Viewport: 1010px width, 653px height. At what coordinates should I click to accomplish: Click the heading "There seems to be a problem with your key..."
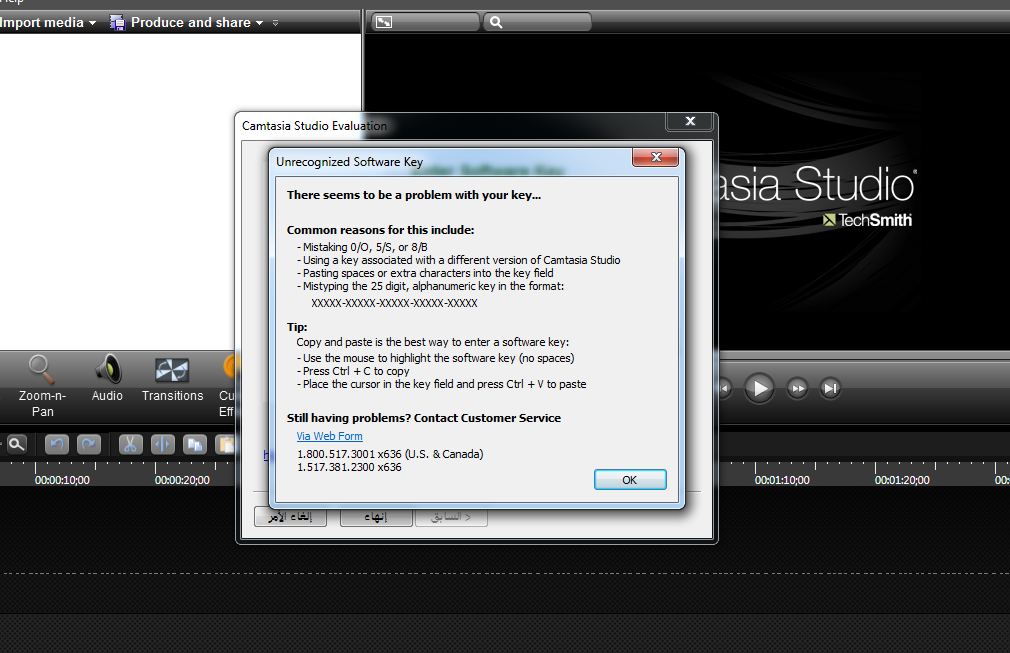coord(414,195)
